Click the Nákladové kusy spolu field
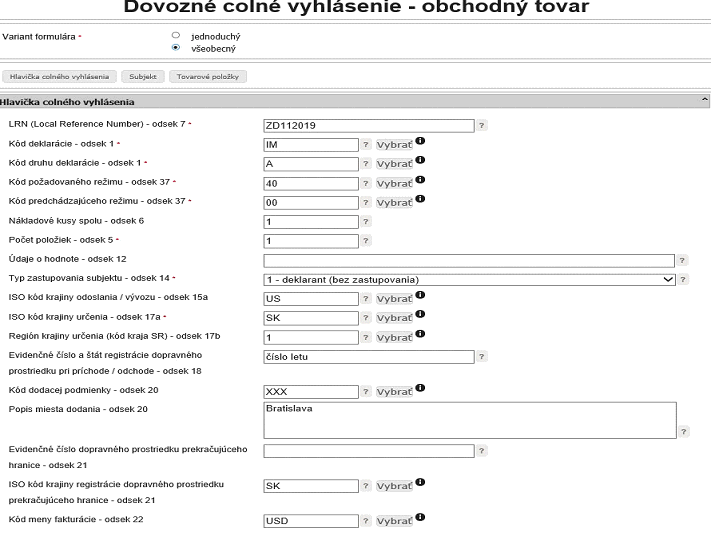 pyautogui.click(x=311, y=222)
